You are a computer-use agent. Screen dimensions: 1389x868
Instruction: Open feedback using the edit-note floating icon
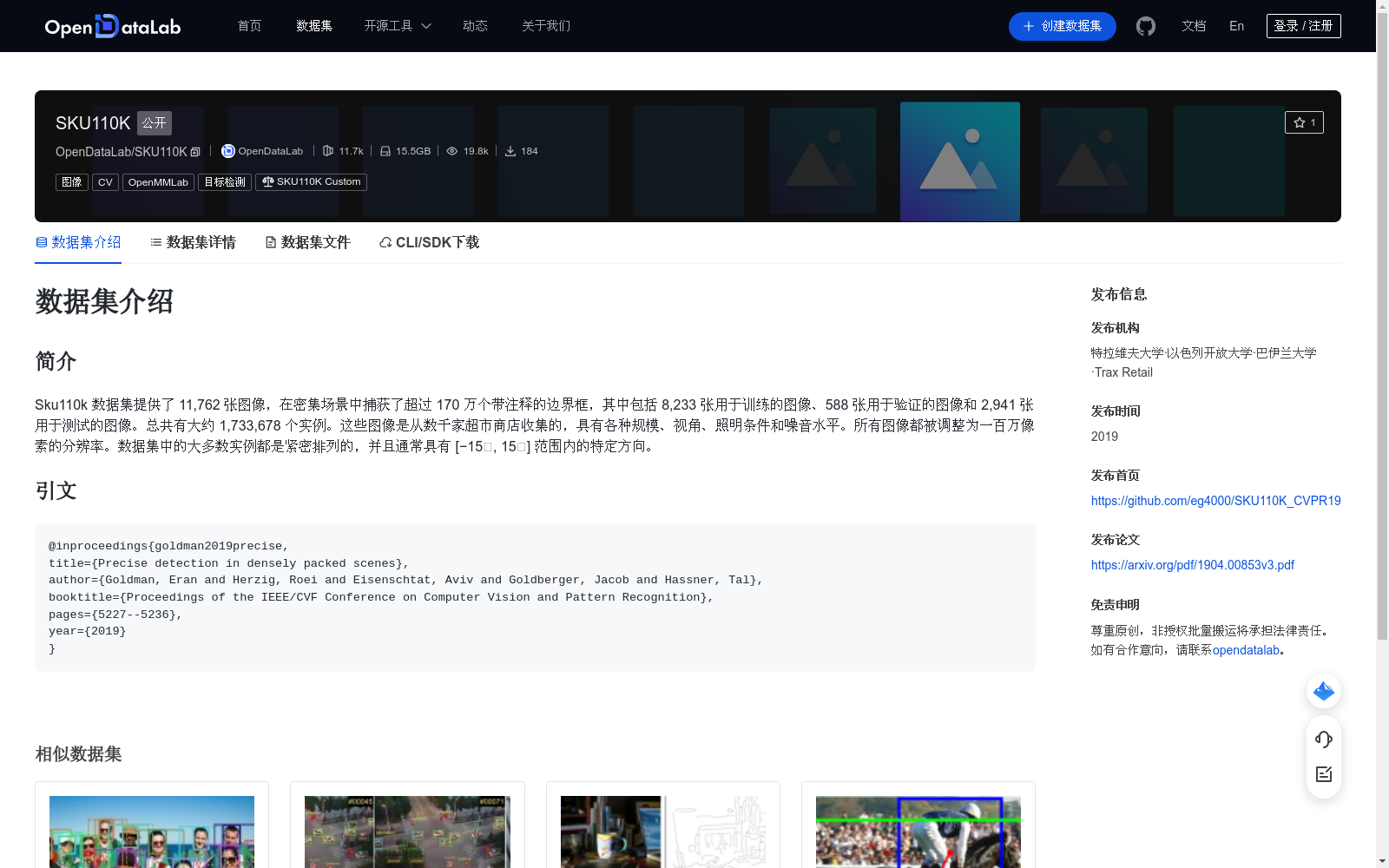point(1323,774)
